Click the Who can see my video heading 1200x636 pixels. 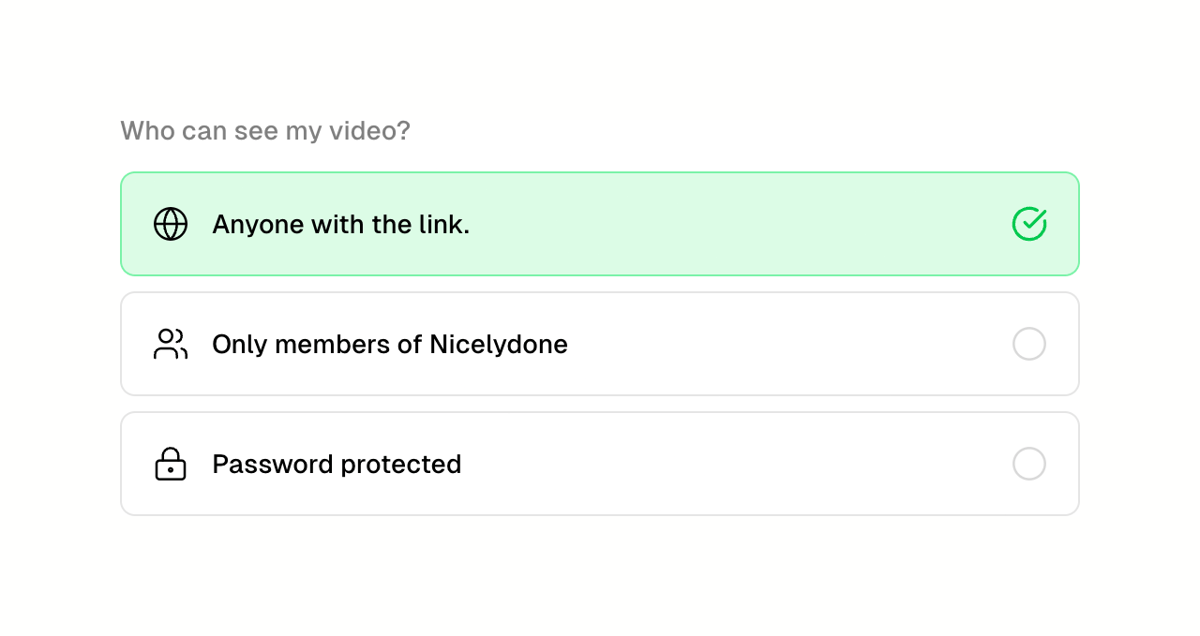click(x=265, y=130)
